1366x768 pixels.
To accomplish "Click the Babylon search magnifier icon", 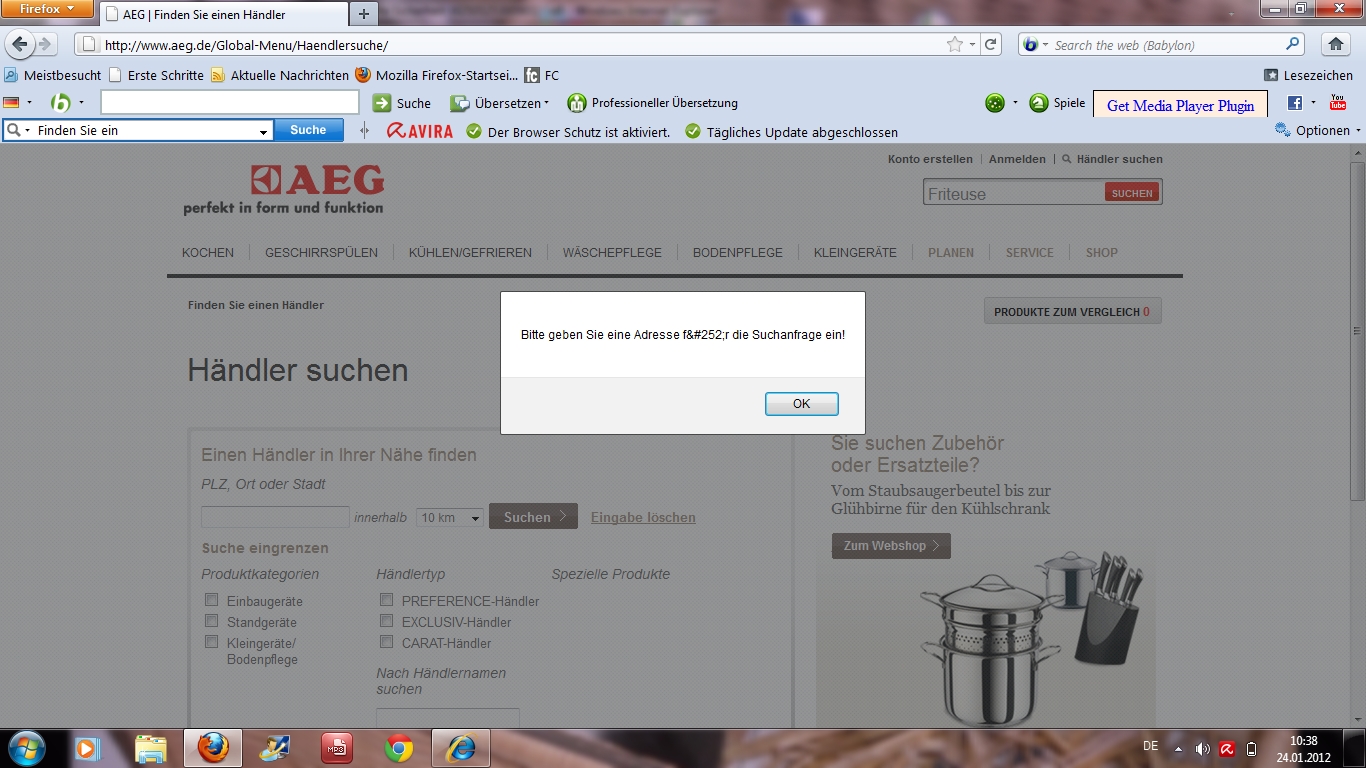I will (x=1293, y=44).
